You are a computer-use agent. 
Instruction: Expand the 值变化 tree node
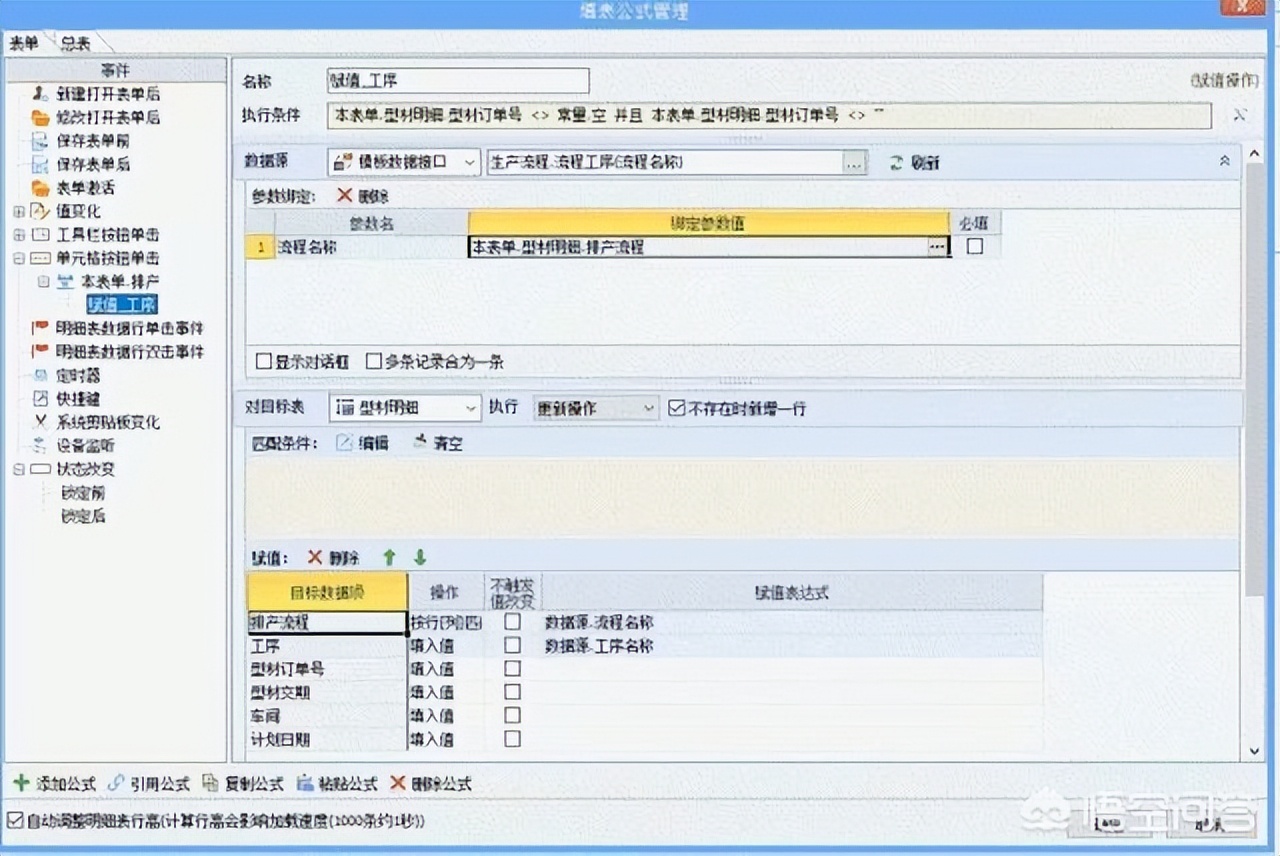coord(19,211)
